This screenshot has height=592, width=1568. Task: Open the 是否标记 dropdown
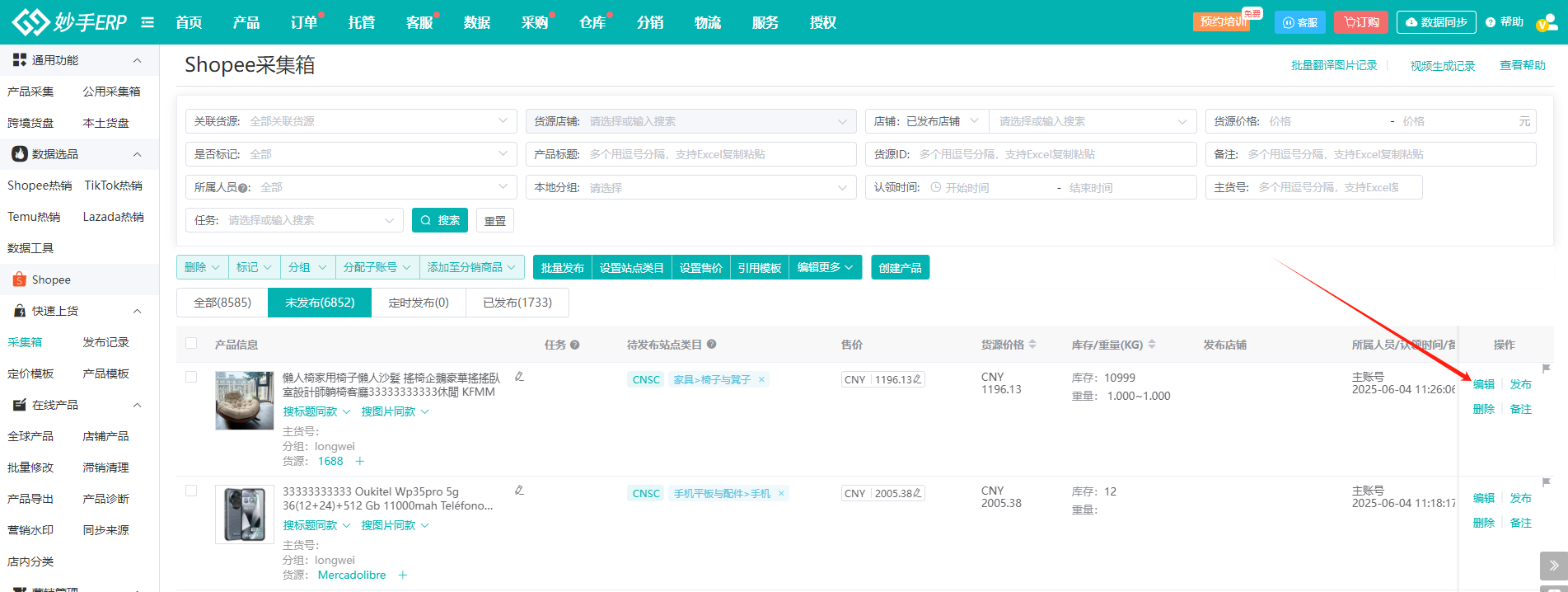coord(351,154)
